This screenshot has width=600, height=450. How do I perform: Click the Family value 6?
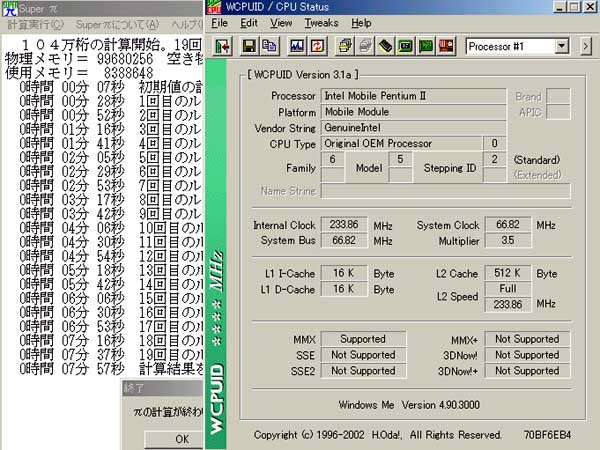pyautogui.click(x=333, y=159)
